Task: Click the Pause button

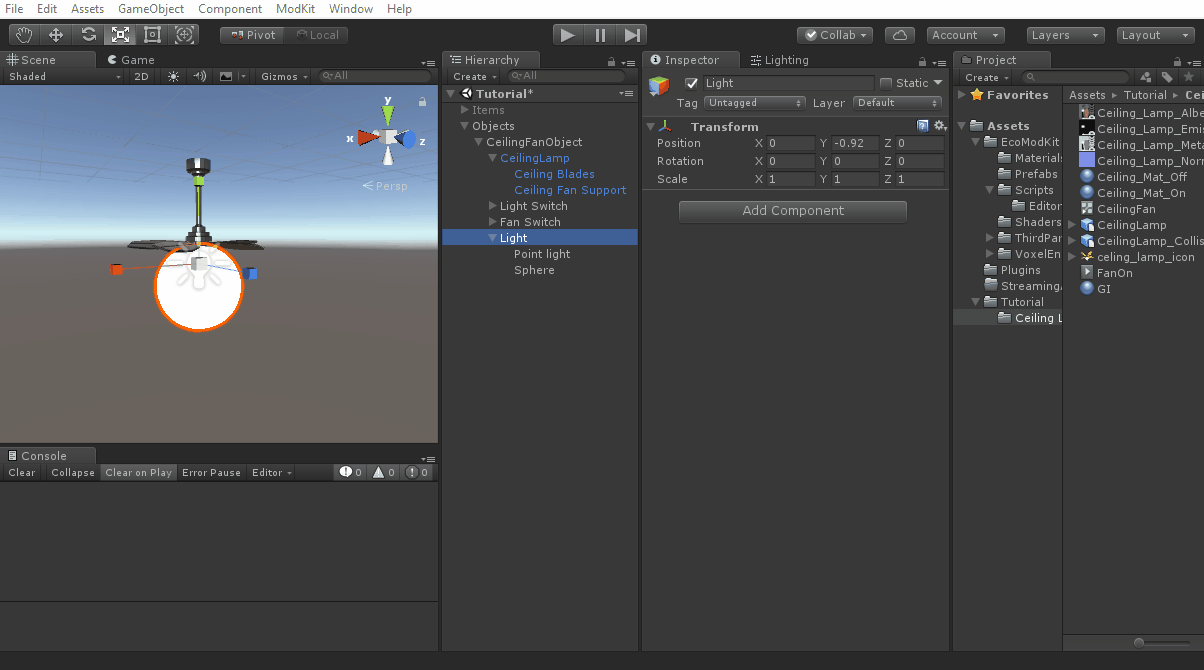Action: 600,35
